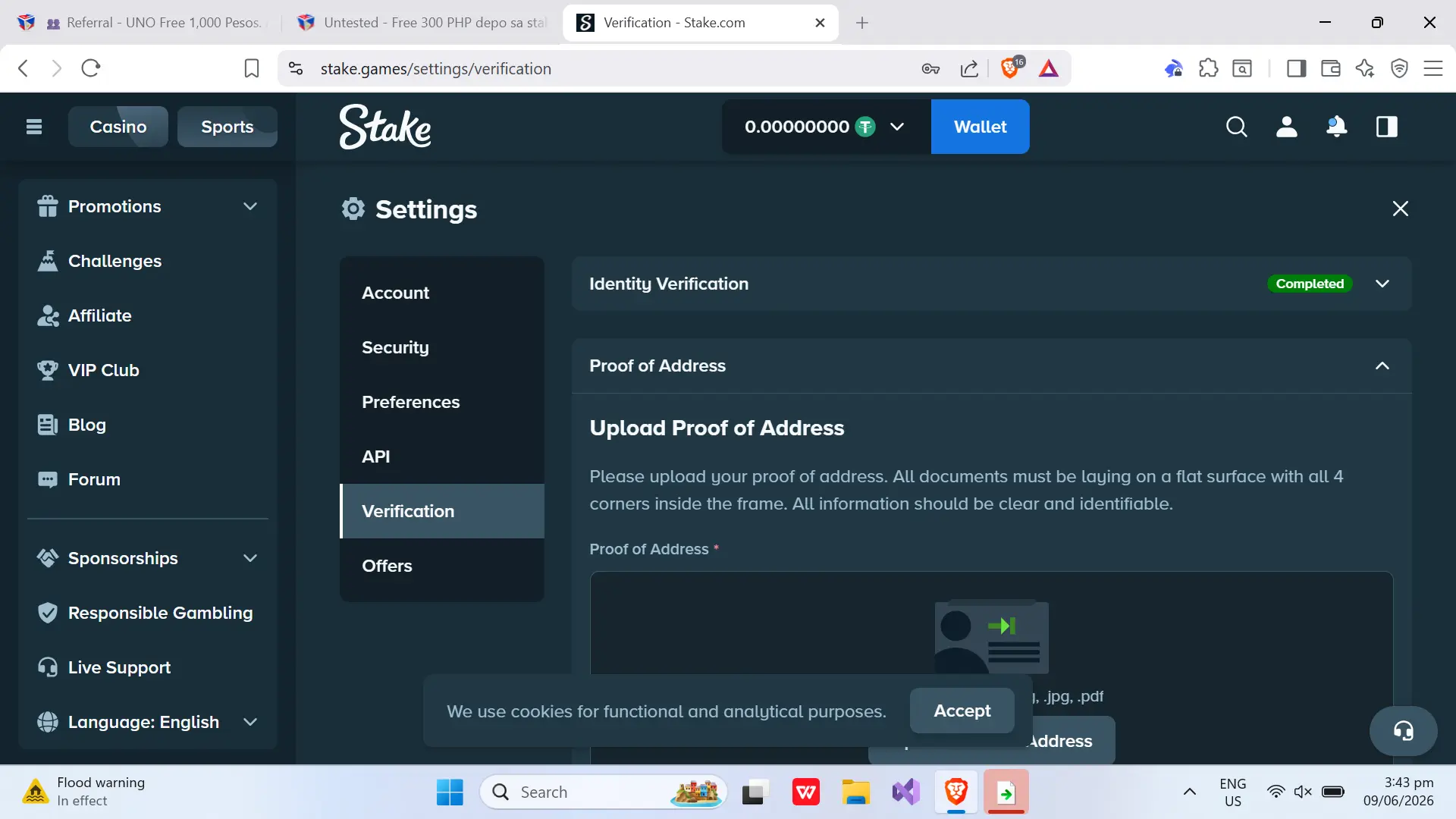Click the address bar URL
This screenshot has height=819, width=1456.
click(435, 68)
